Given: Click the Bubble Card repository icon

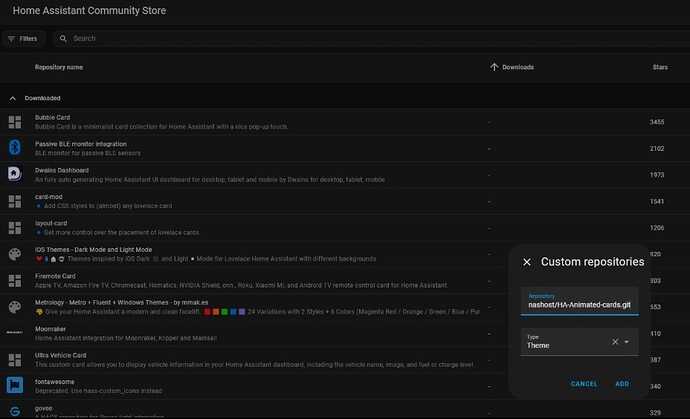Looking at the screenshot, I should [x=15, y=122].
